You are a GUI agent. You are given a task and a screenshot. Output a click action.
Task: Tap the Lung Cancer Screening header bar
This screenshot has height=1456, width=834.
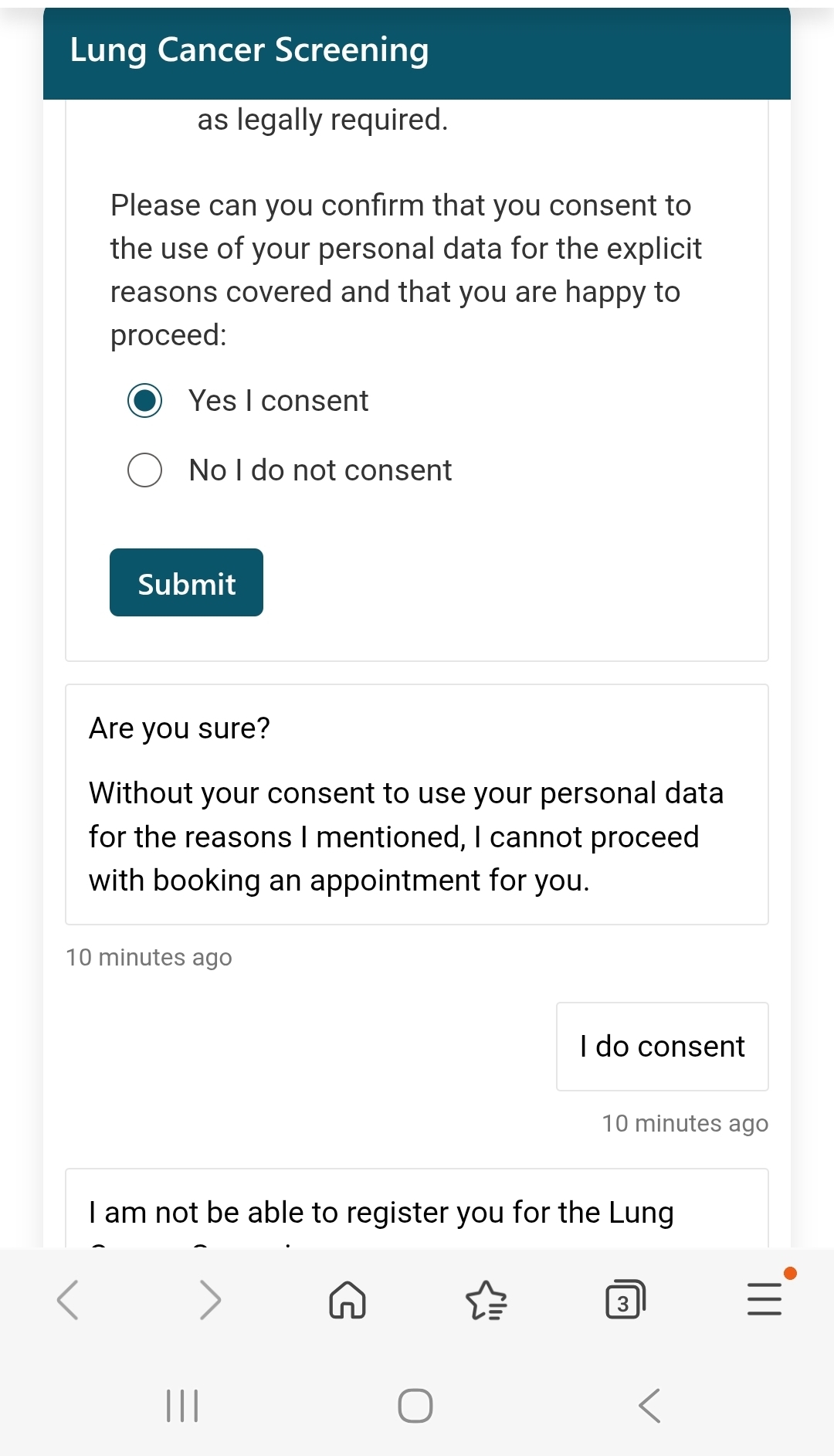416,51
